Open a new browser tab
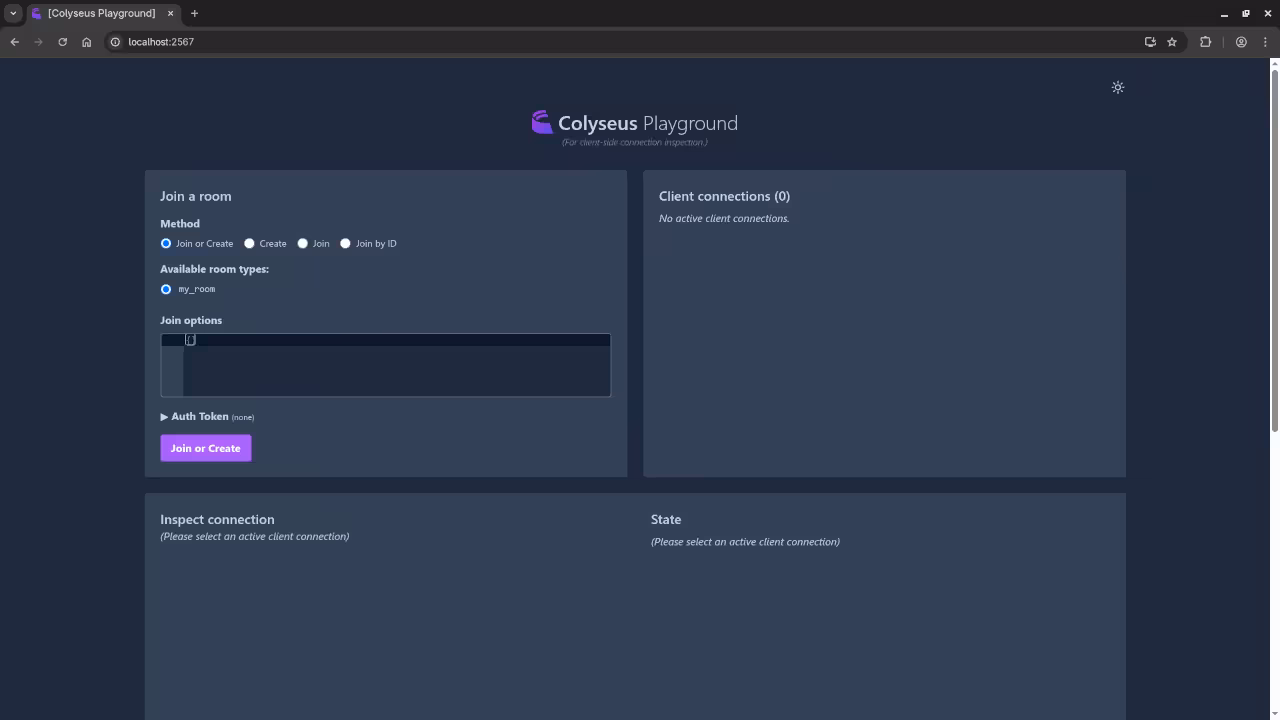 pos(194,13)
